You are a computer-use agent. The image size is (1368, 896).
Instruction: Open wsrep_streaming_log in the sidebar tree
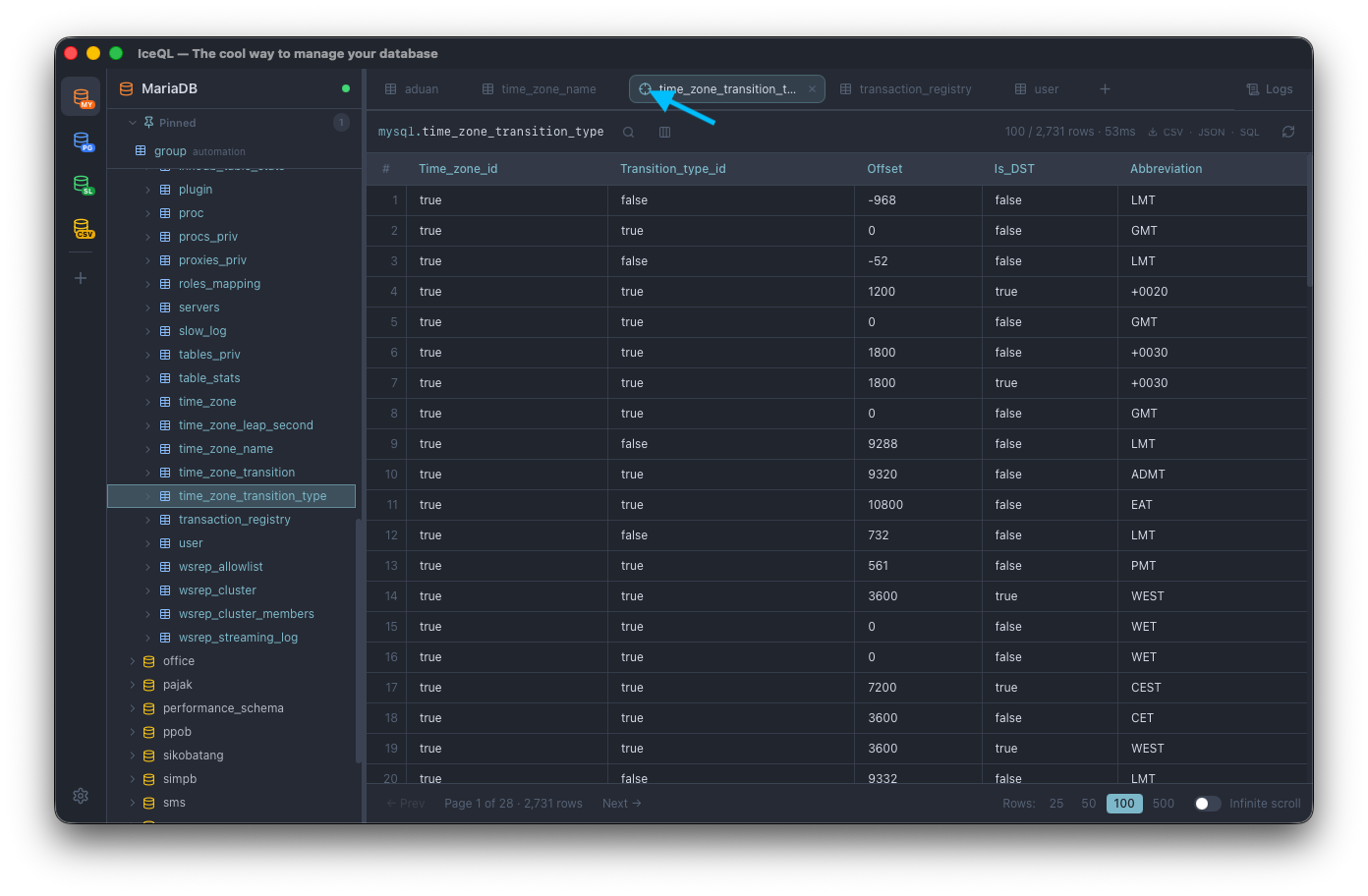tap(238, 638)
